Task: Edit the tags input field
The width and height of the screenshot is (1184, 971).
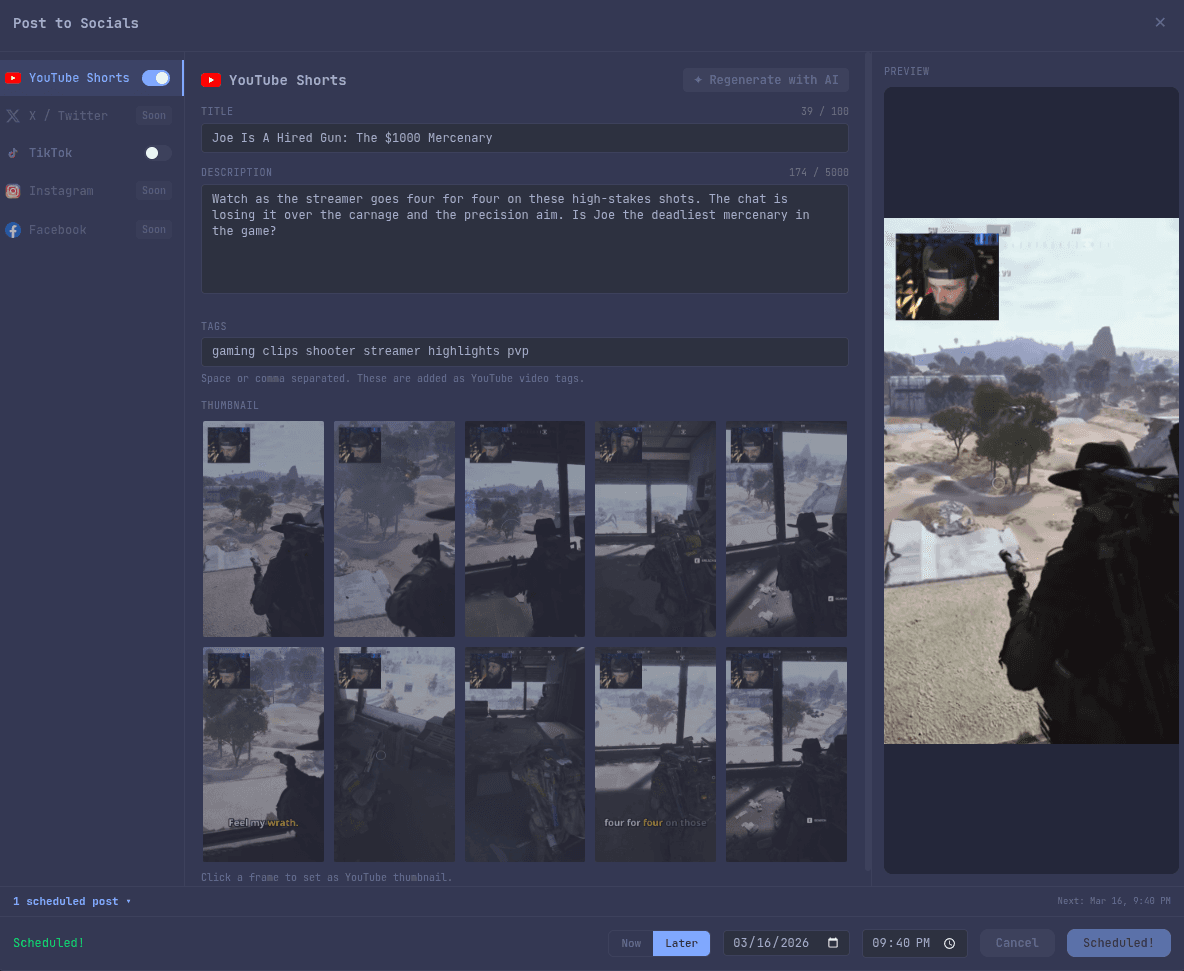Action: click(525, 352)
